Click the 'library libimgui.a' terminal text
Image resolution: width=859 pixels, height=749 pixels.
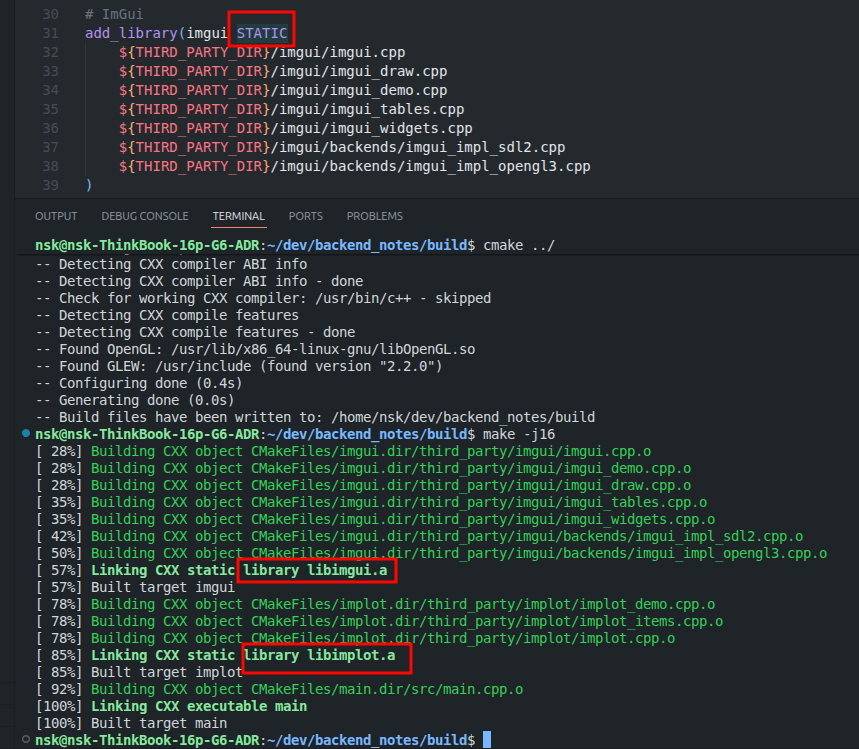point(317,570)
